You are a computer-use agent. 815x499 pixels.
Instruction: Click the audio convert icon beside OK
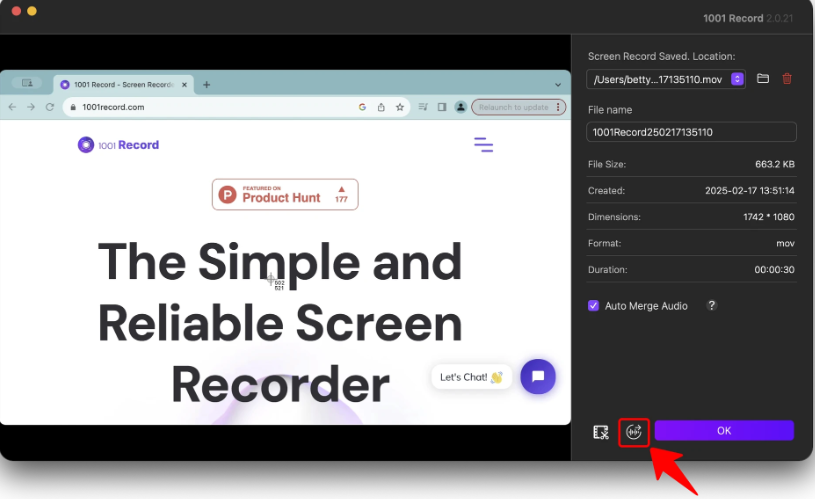(x=634, y=432)
